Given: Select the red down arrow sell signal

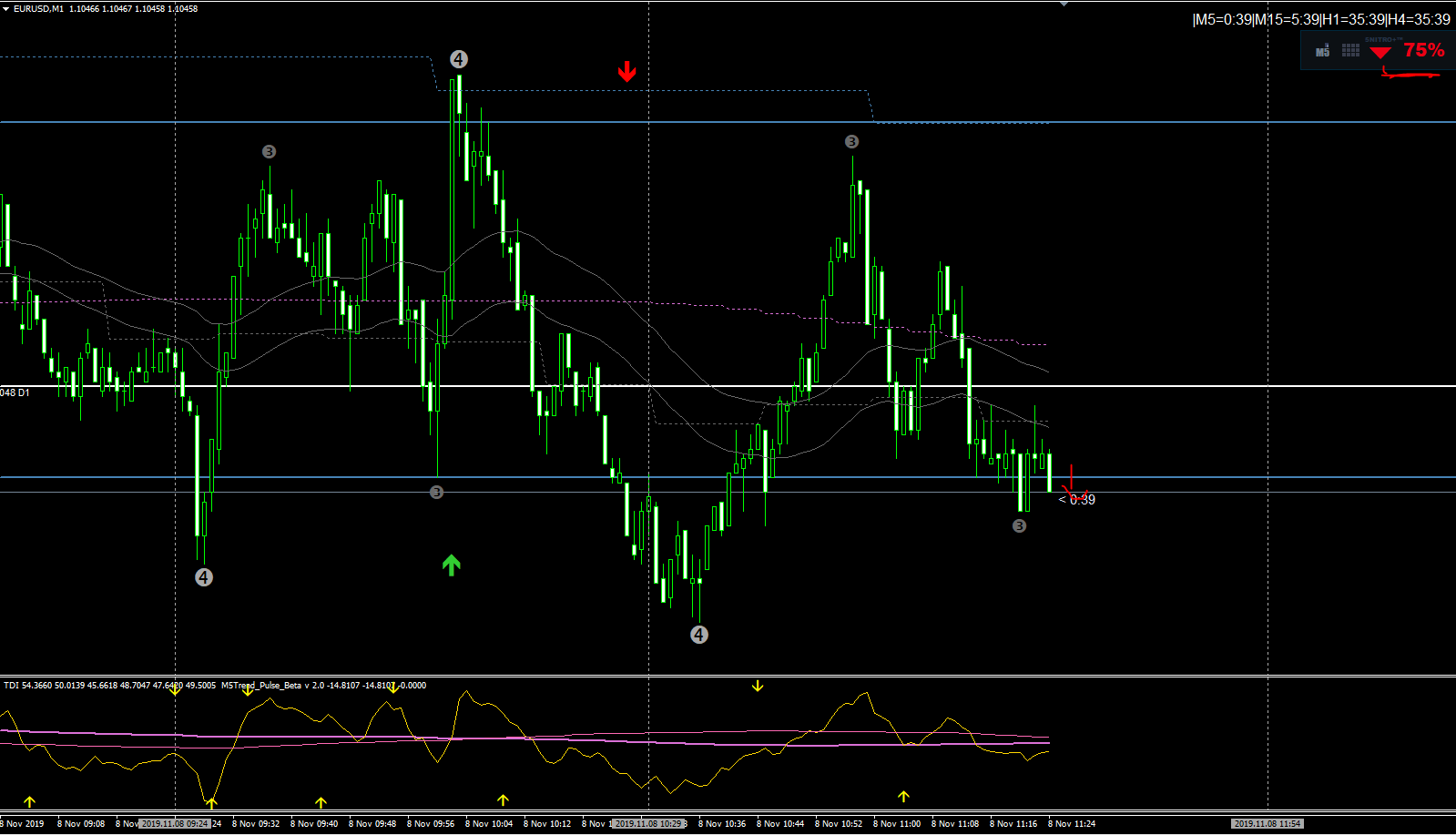Looking at the screenshot, I should (x=626, y=71).
